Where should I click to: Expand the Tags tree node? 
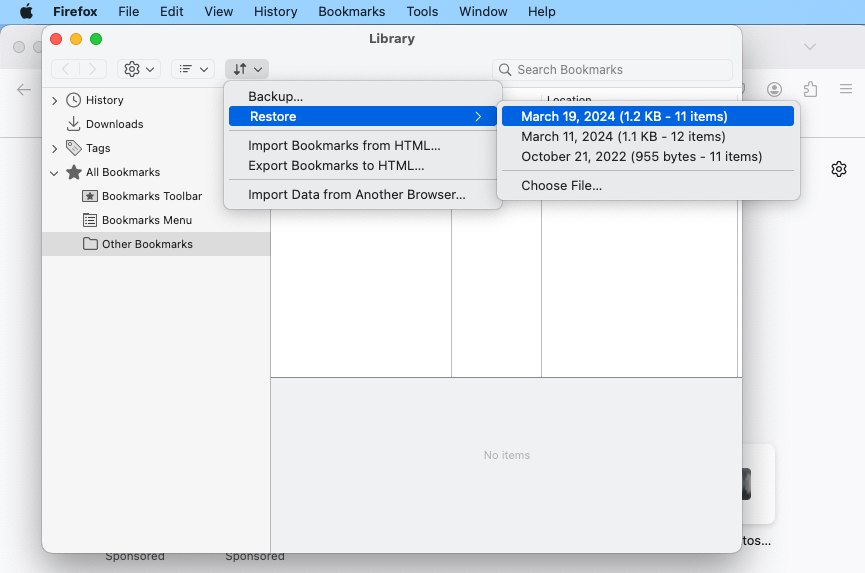(x=54, y=148)
